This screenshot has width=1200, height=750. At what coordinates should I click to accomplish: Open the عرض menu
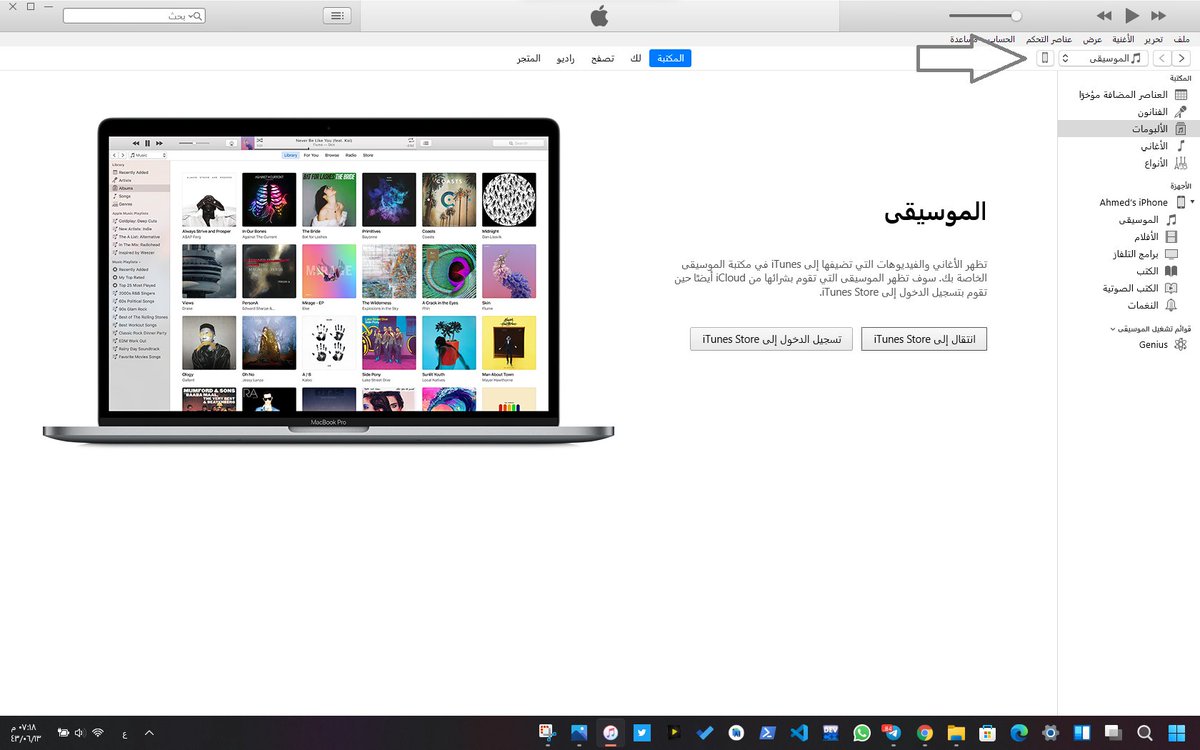point(1093,39)
